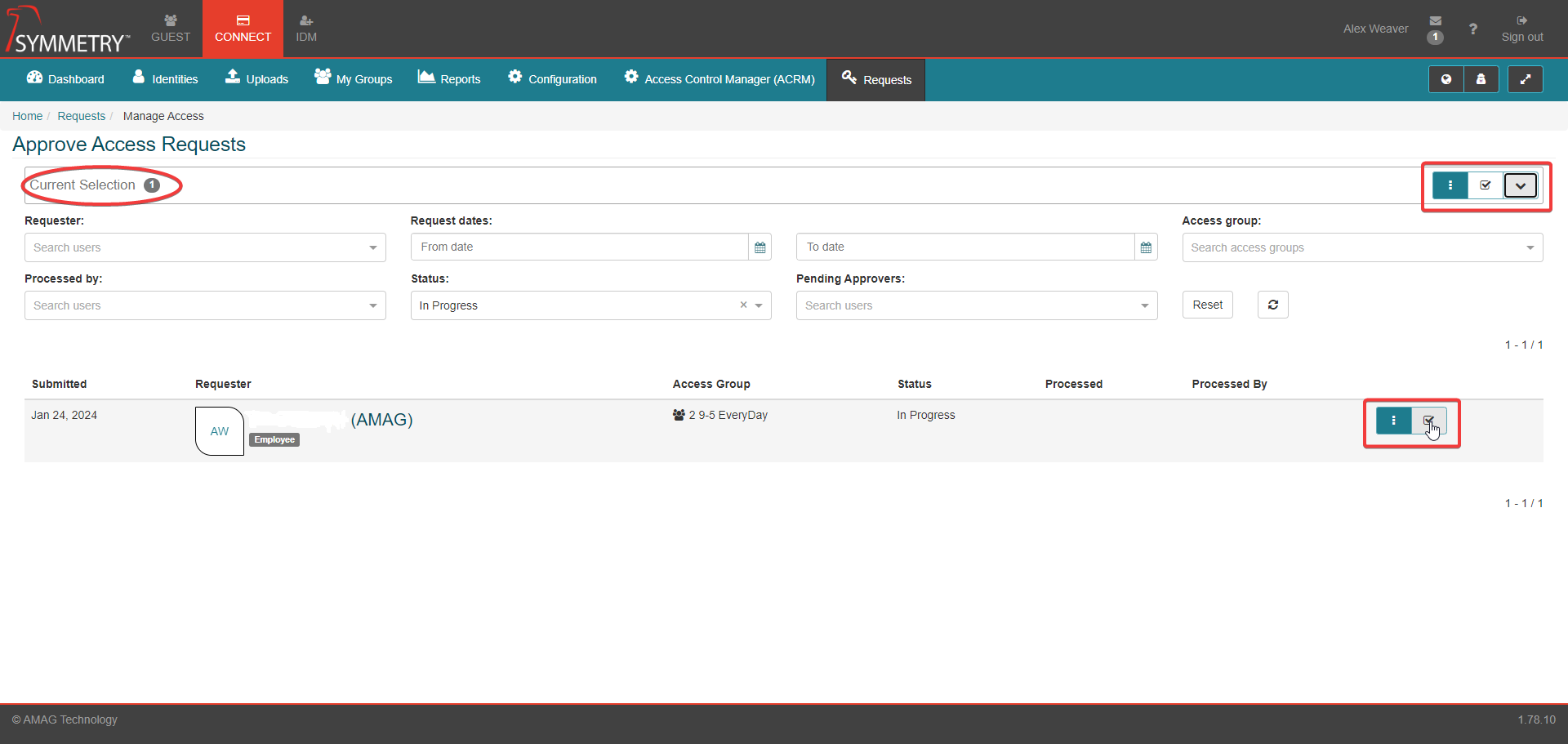Open the help question mark icon
Image resolution: width=1568 pixels, height=744 pixels.
point(1472,29)
